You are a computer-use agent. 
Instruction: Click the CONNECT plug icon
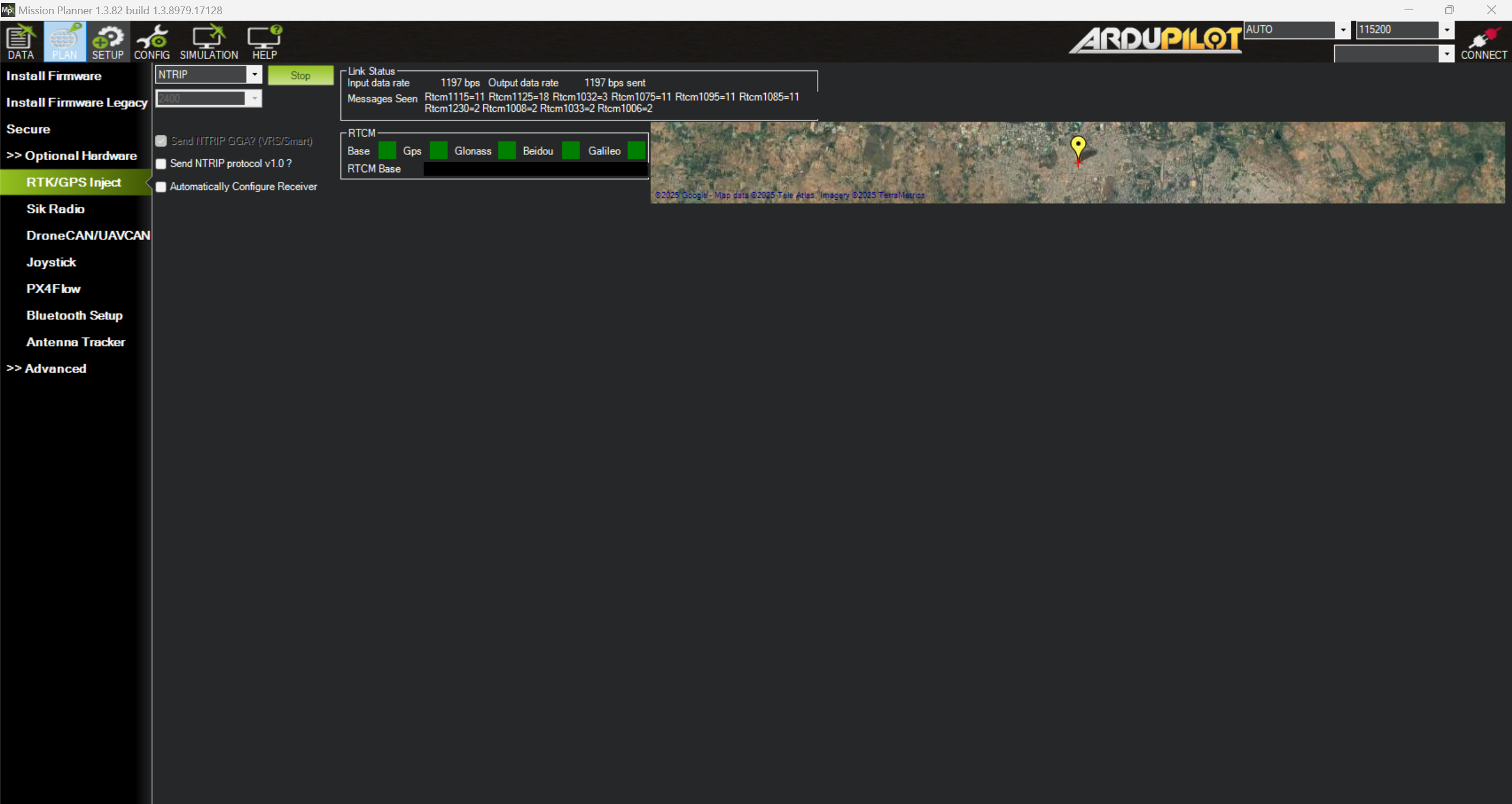1483,41
